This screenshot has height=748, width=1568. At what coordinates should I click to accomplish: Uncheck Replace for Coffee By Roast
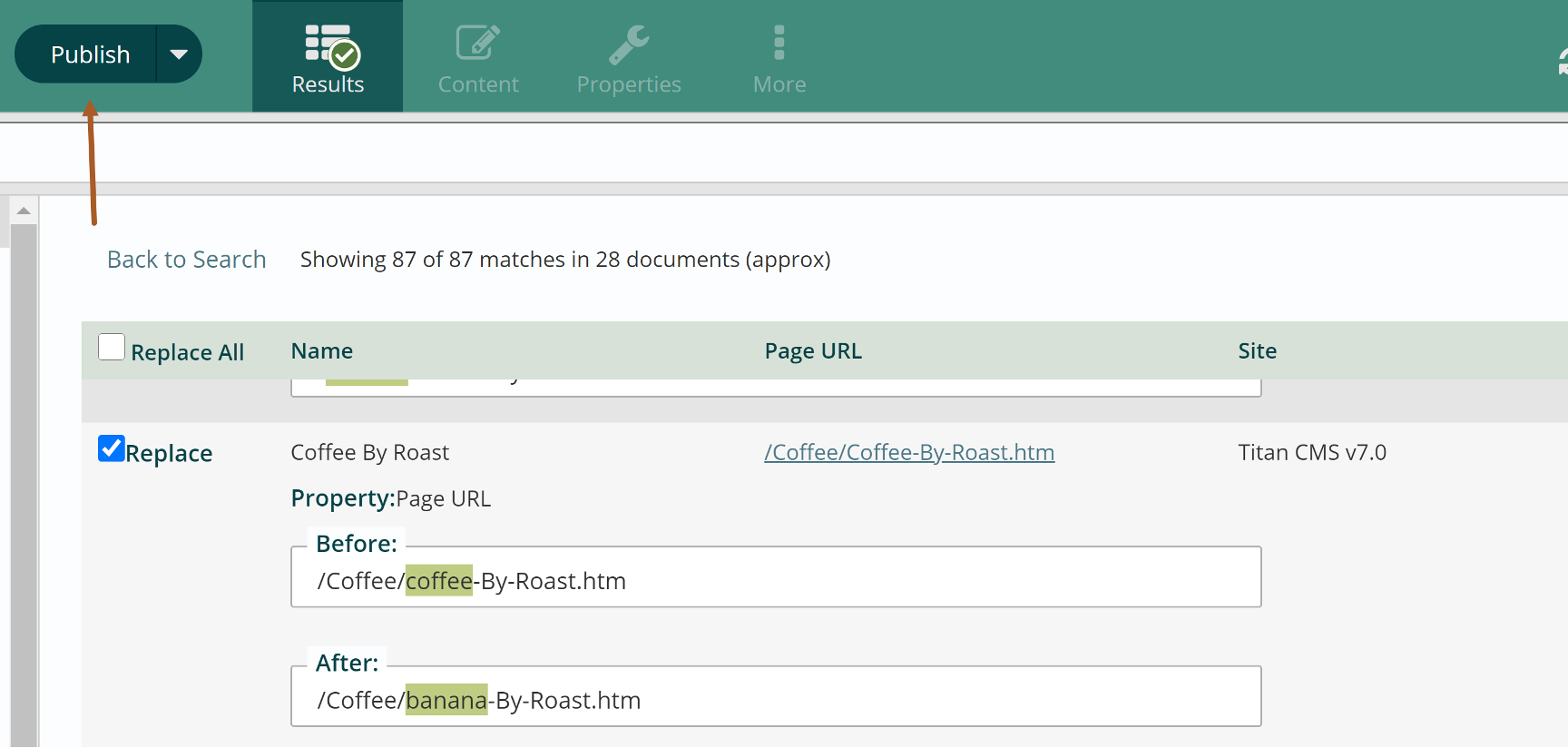point(112,448)
